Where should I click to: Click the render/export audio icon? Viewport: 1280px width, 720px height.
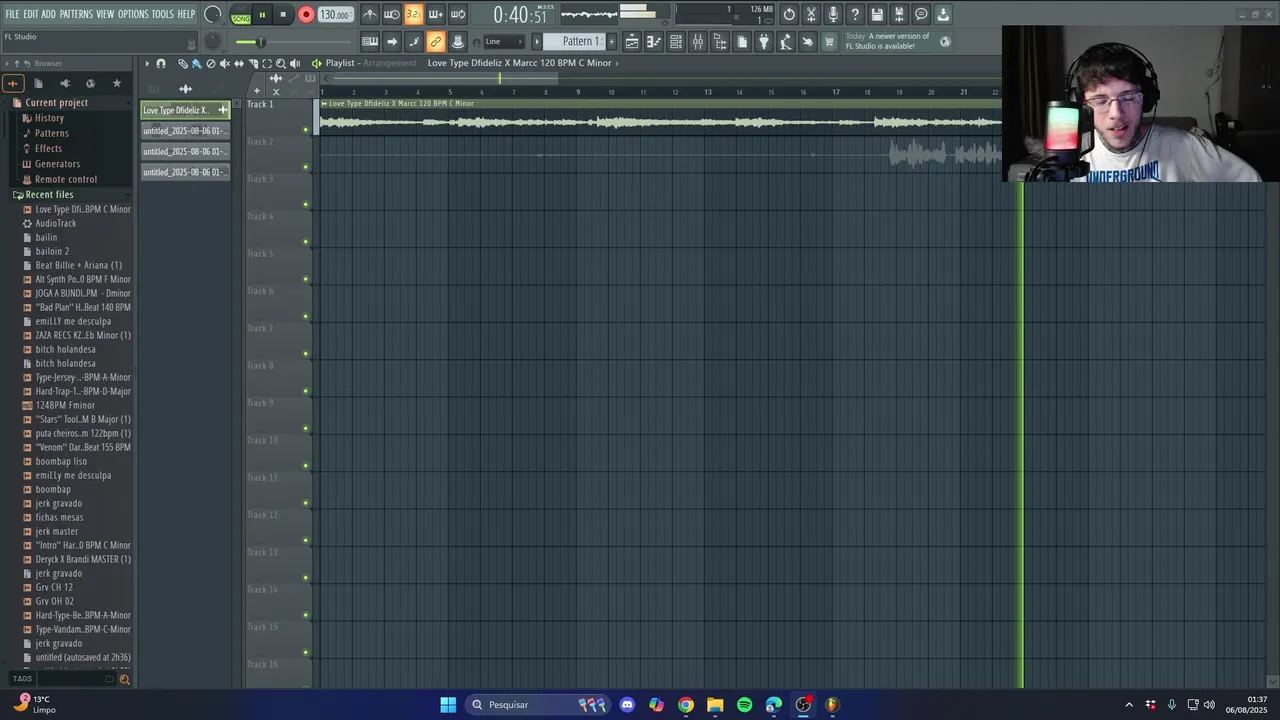[x=899, y=14]
